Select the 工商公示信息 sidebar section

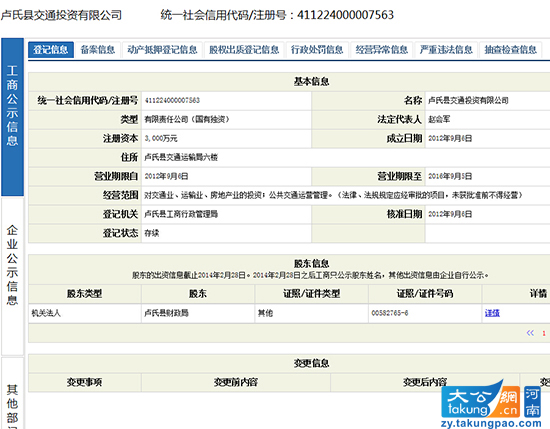(12, 117)
